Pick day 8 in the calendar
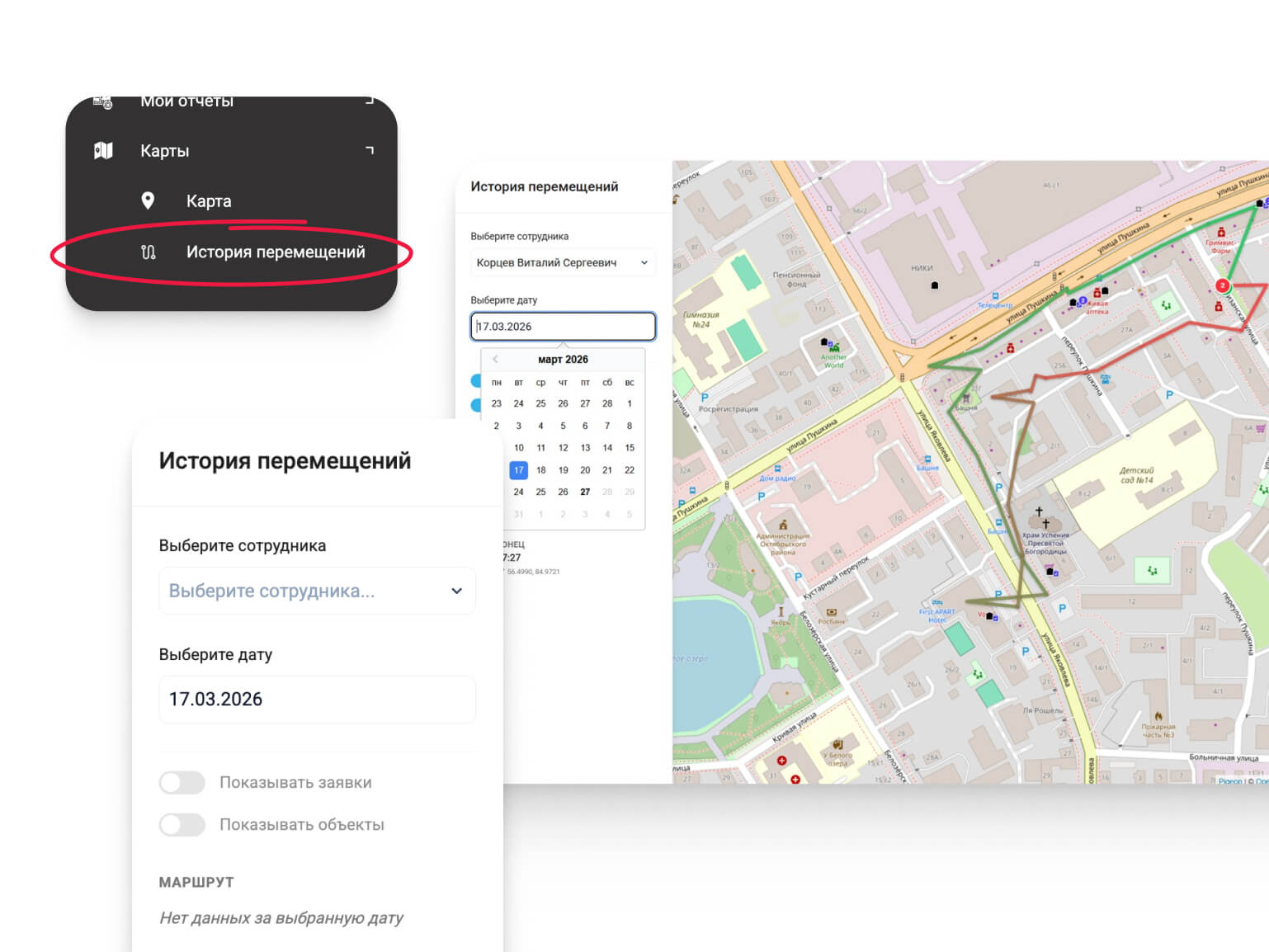This screenshot has height=952, width=1269. click(x=630, y=426)
